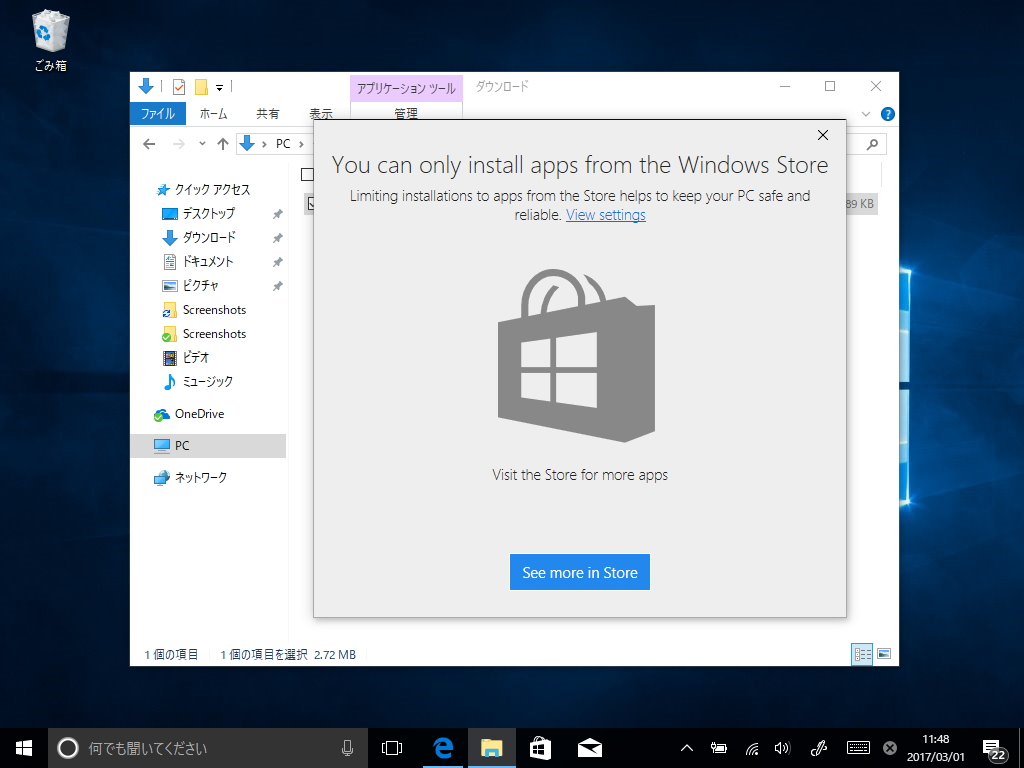Open the Wi-Fi network tray icon
The width and height of the screenshot is (1024, 768).
(752, 748)
